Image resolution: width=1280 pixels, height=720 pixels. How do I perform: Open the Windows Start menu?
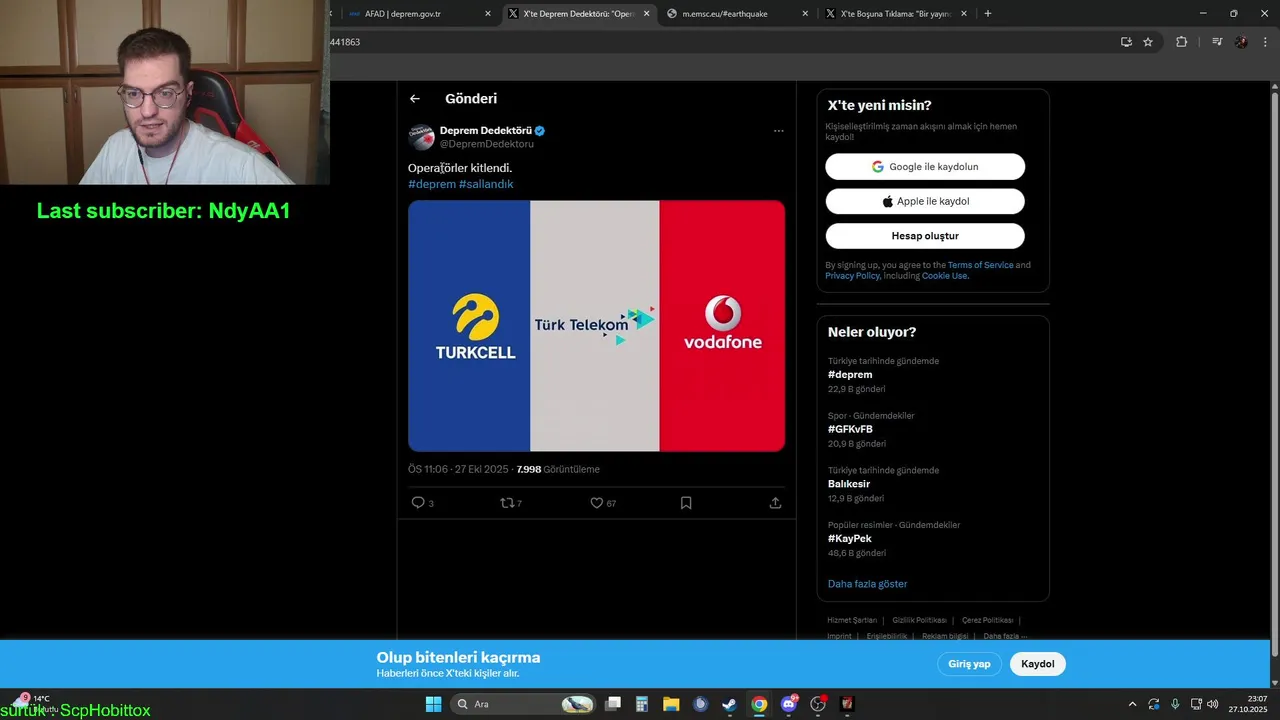433,704
